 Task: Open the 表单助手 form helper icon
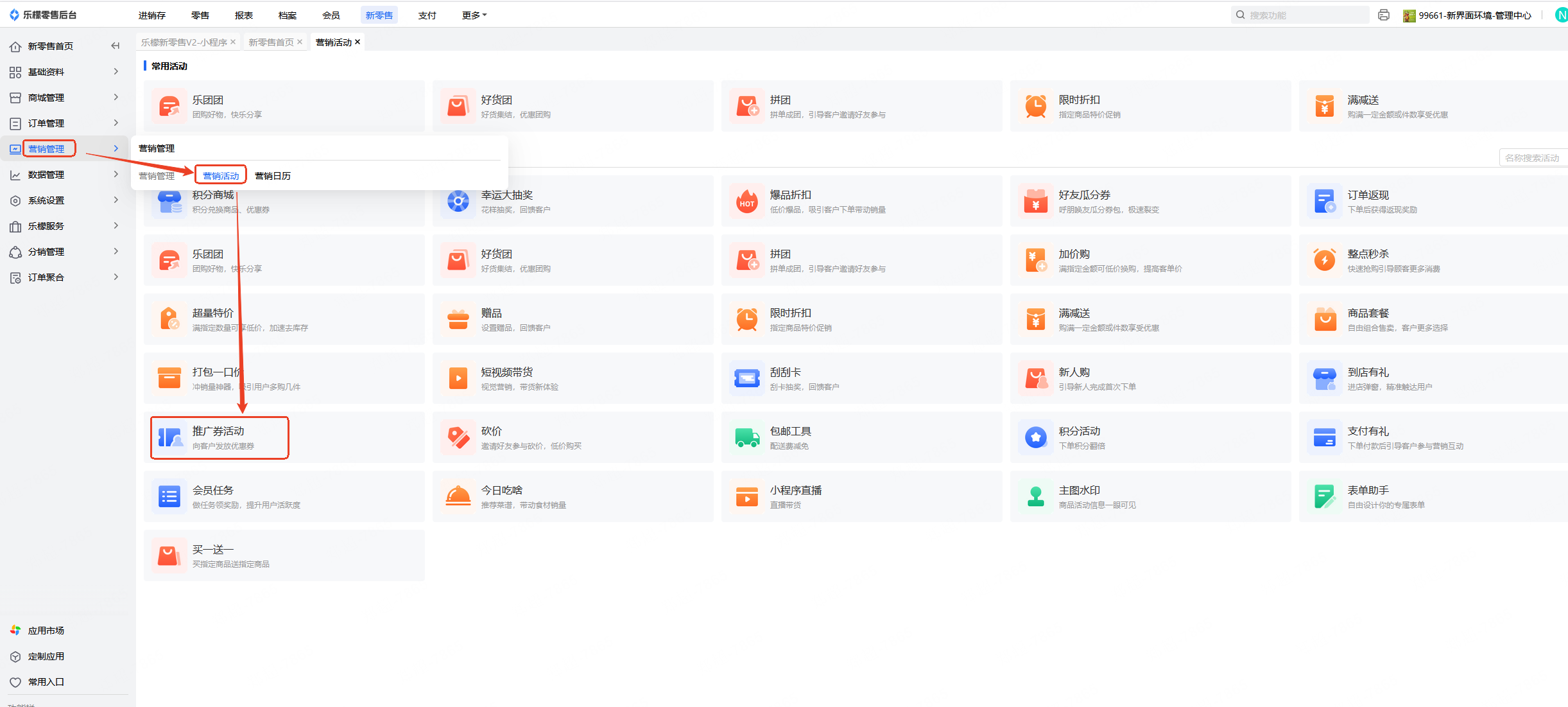[x=1325, y=497]
